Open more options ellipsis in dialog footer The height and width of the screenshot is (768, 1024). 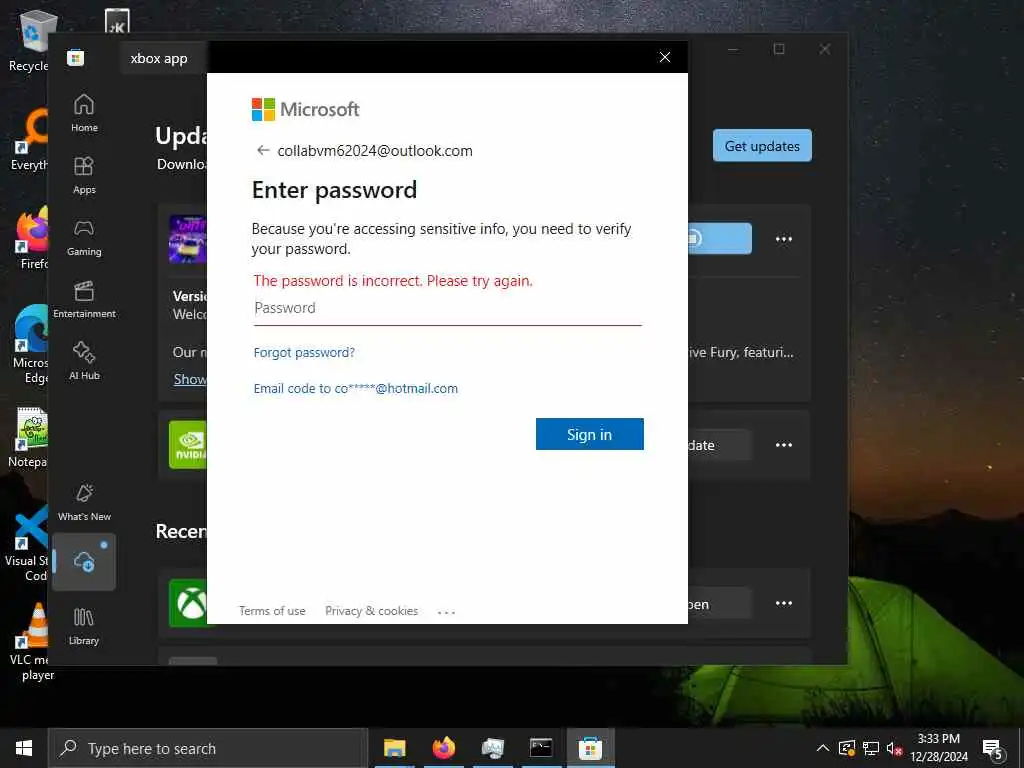coord(446,612)
